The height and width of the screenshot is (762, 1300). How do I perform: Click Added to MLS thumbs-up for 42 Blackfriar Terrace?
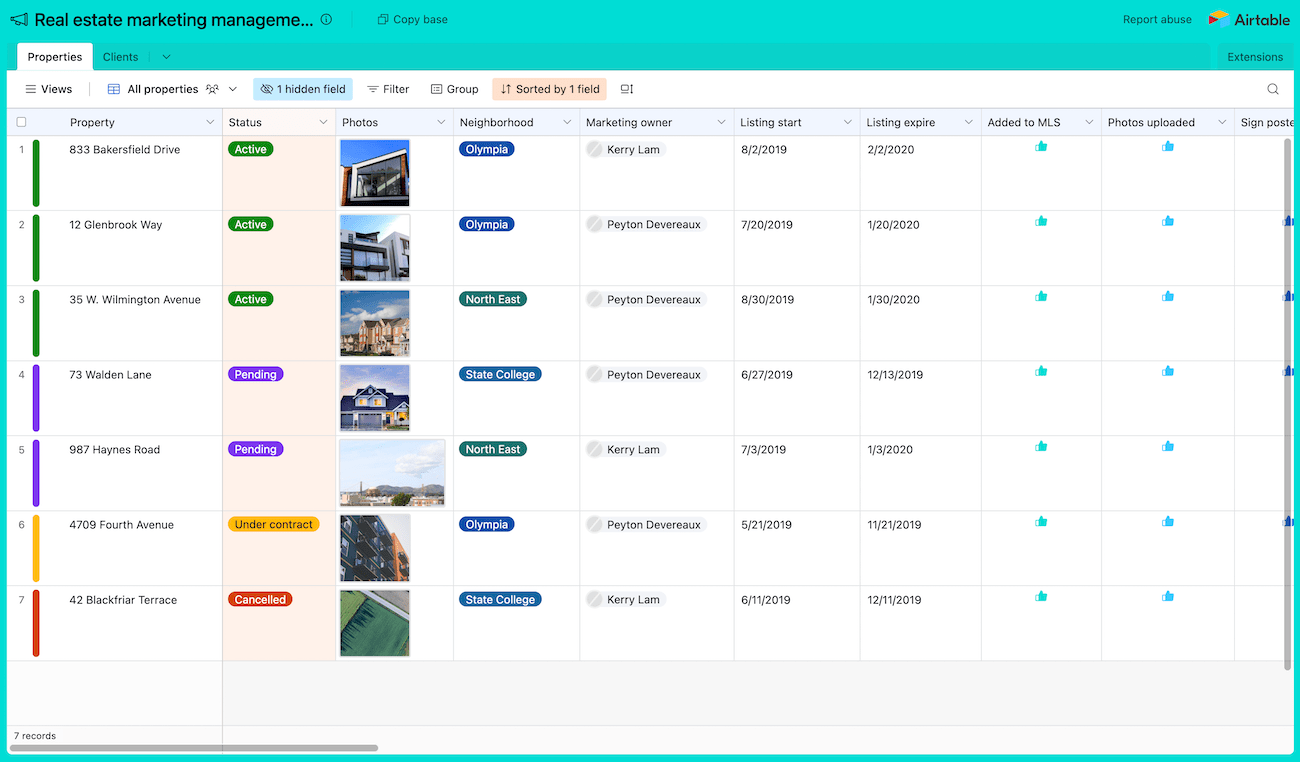point(1041,596)
